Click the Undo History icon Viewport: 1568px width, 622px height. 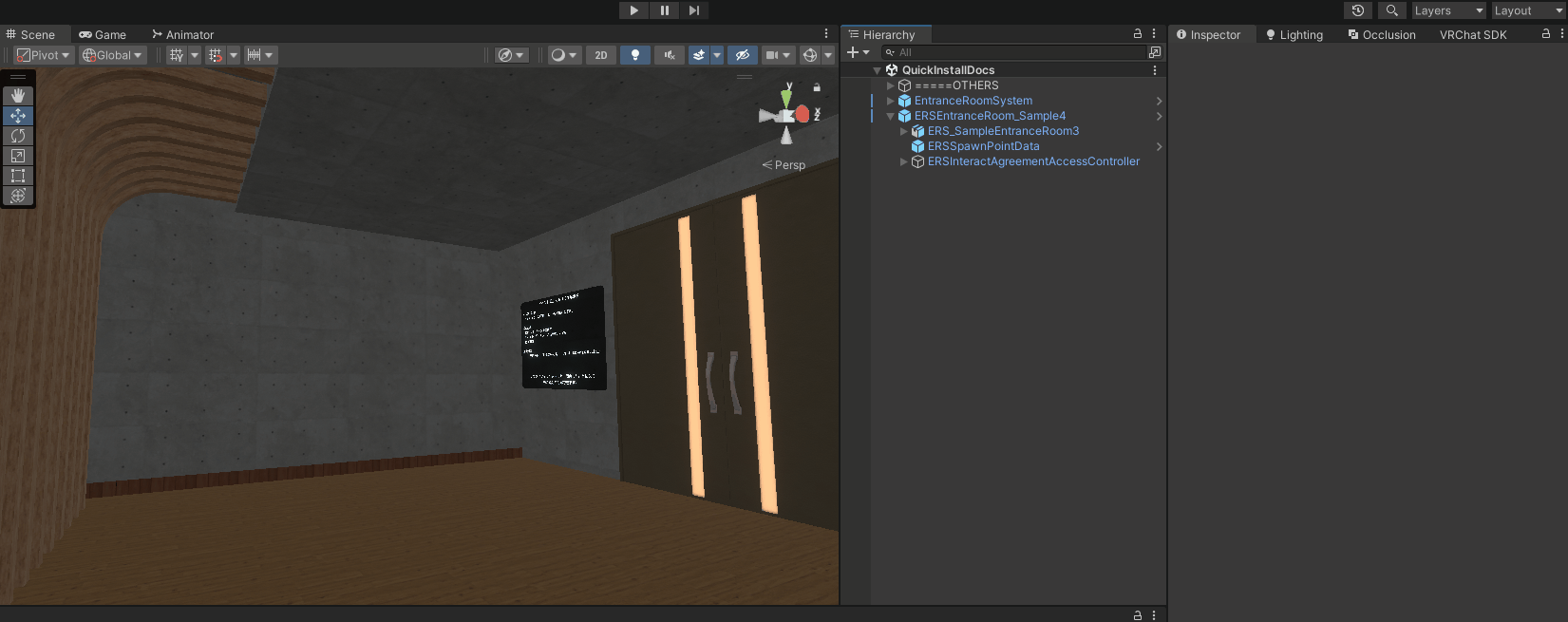[1358, 10]
